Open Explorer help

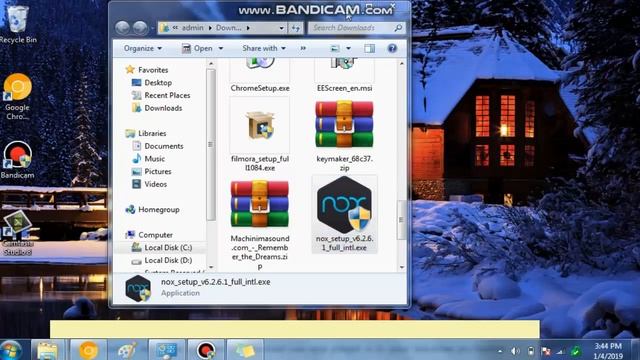(392, 48)
